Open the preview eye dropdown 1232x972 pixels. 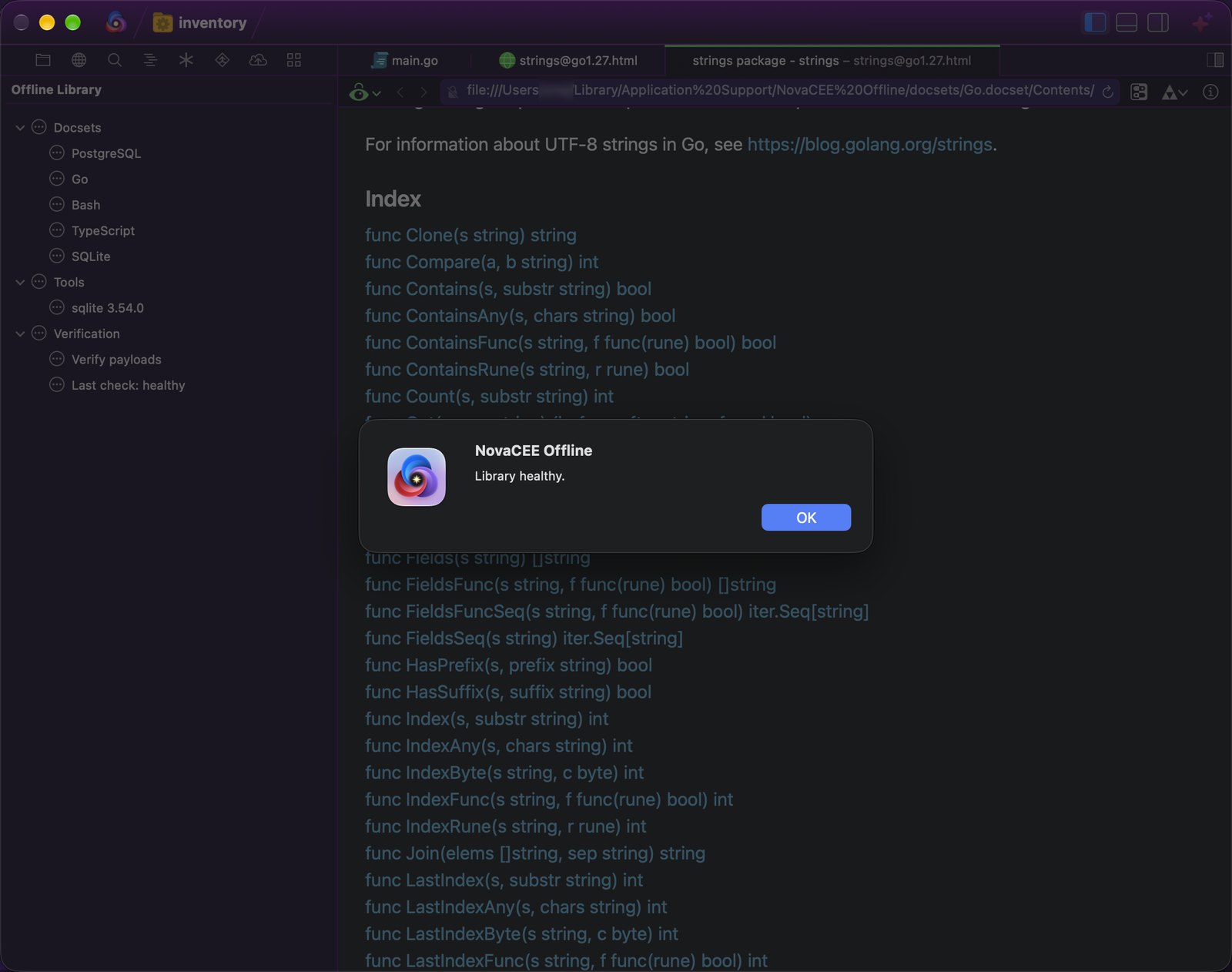point(365,92)
